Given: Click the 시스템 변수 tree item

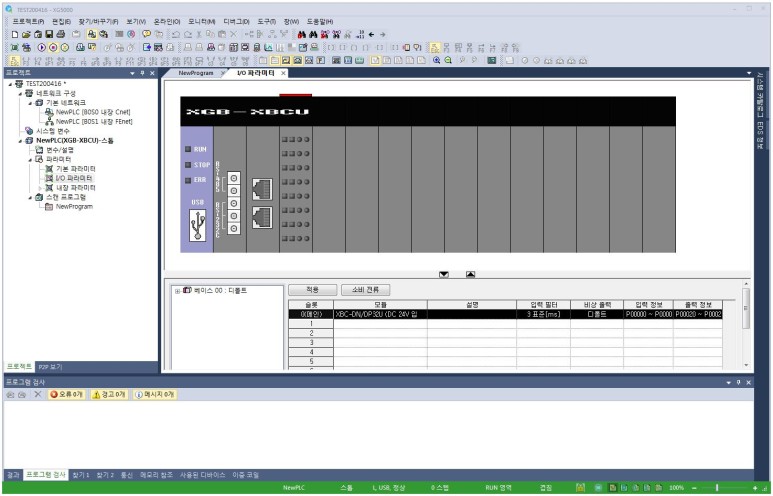Looking at the screenshot, I should (x=53, y=131).
